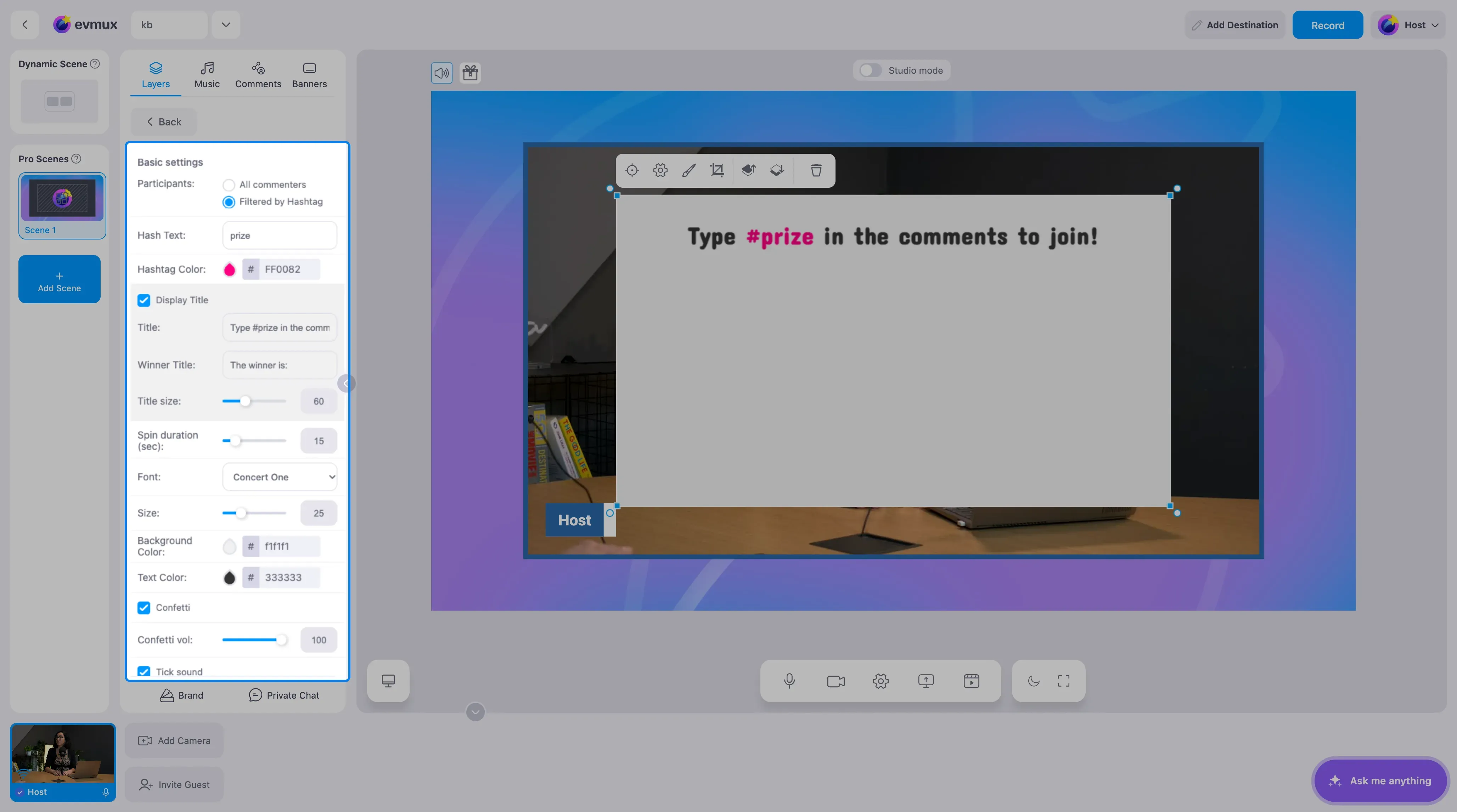
Task: Uncheck the Confetti checkbox
Action: click(x=144, y=608)
